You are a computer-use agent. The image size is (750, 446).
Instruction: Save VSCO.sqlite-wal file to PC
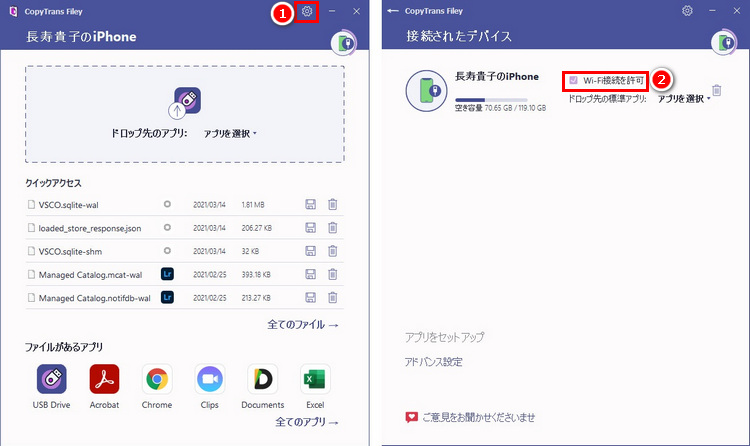tap(310, 205)
